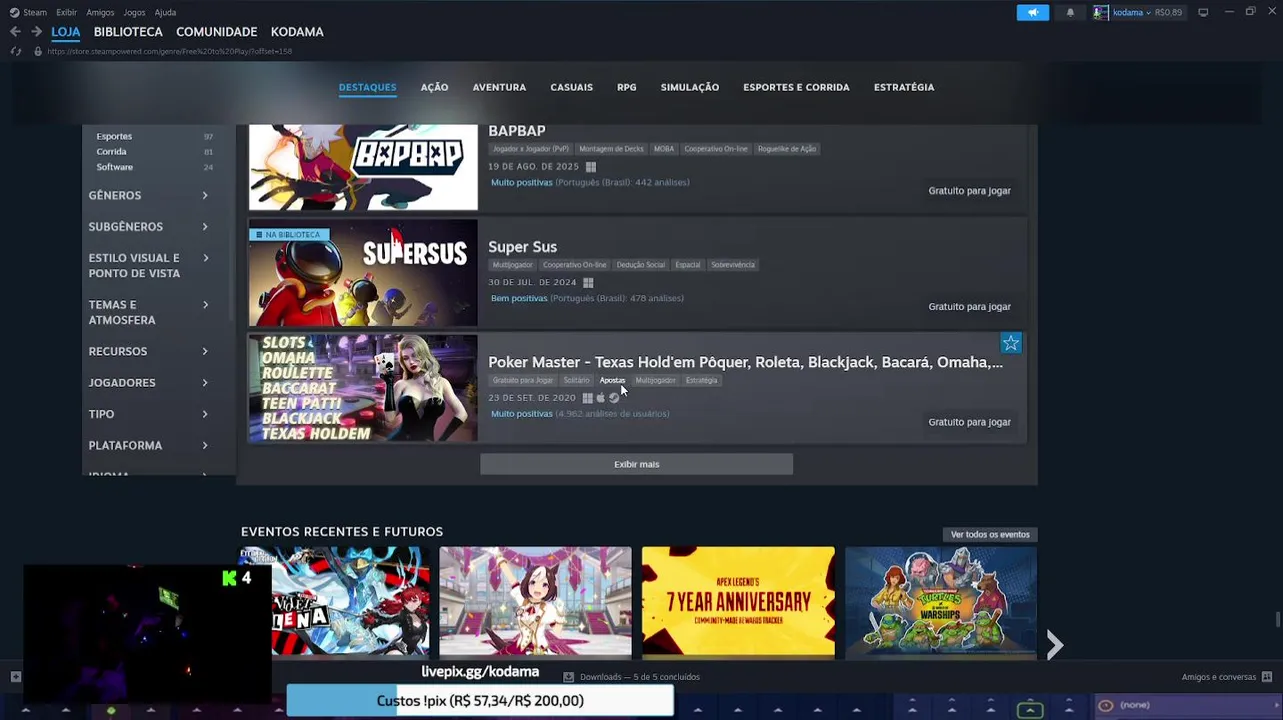This screenshot has width=1283, height=720.
Task: Open the Turtles Warships event thumbnail
Action: tap(940, 602)
